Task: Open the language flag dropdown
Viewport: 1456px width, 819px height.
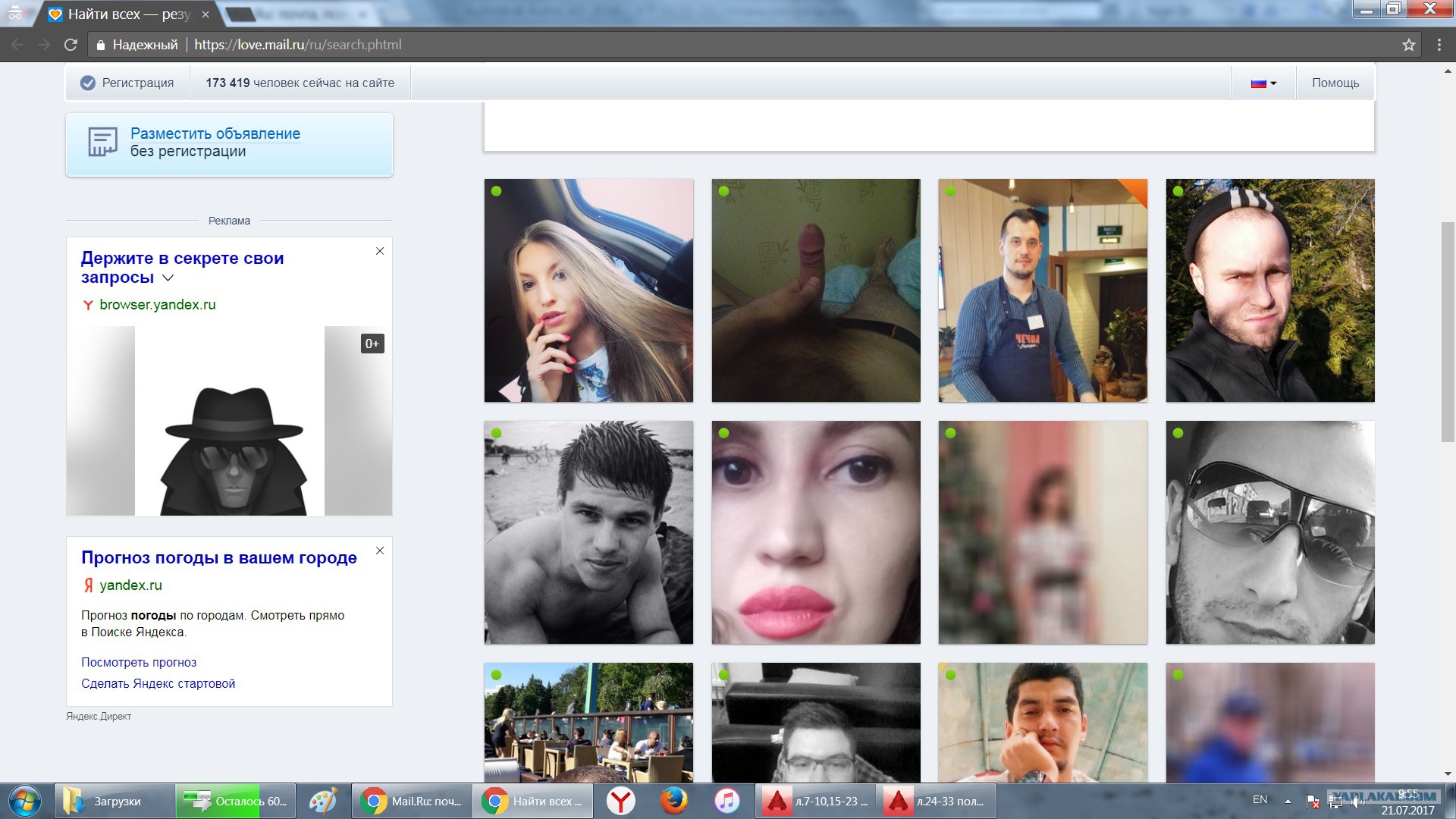Action: pos(1263,83)
